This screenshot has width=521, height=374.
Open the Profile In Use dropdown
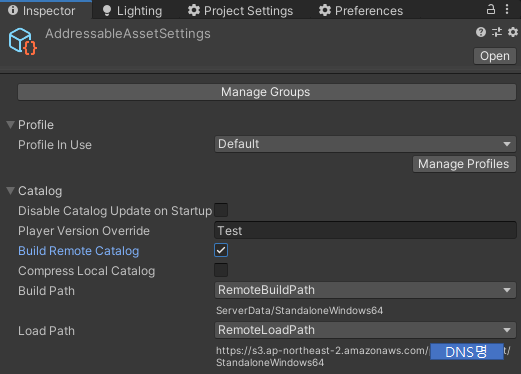(365, 144)
